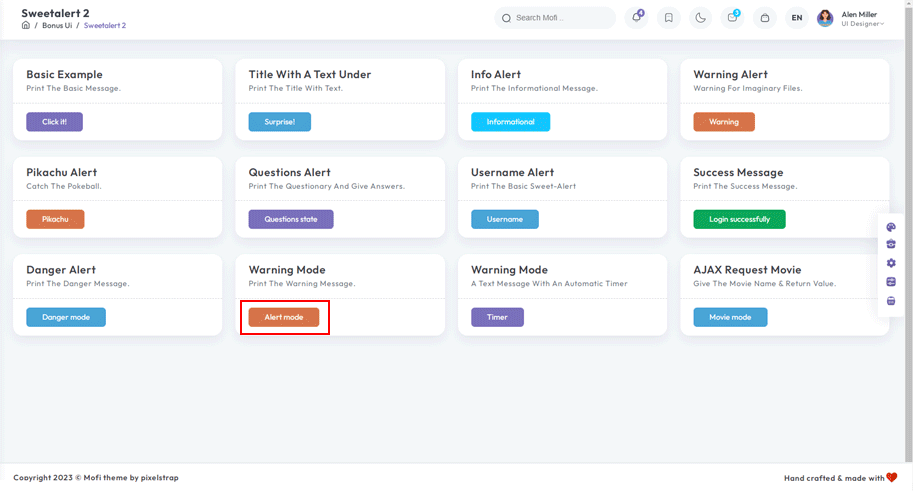This screenshot has height=492, width=913.
Task: Click Alen Miller's profile avatar
Action: coord(825,18)
